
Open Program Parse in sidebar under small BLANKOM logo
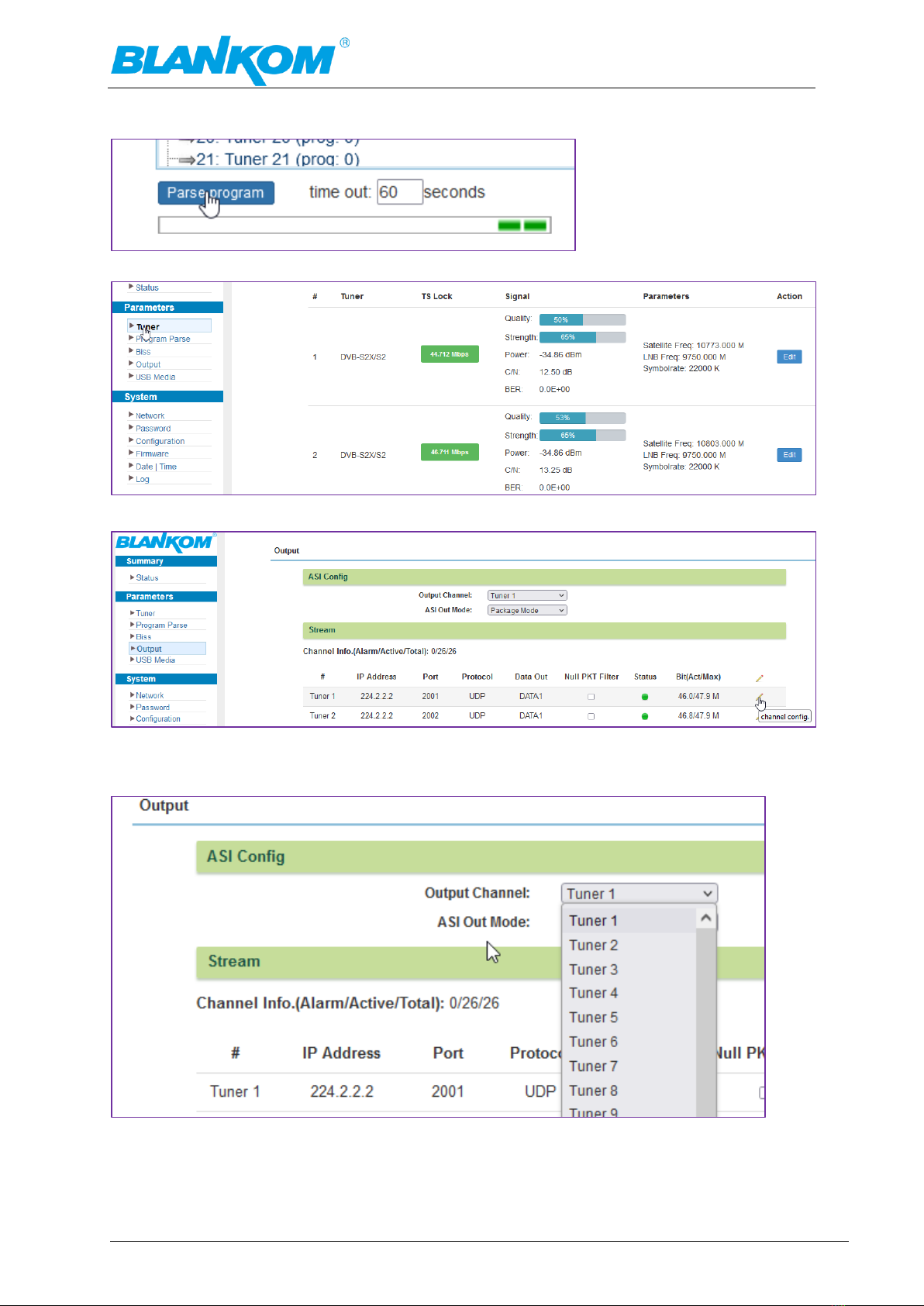[x=161, y=625]
